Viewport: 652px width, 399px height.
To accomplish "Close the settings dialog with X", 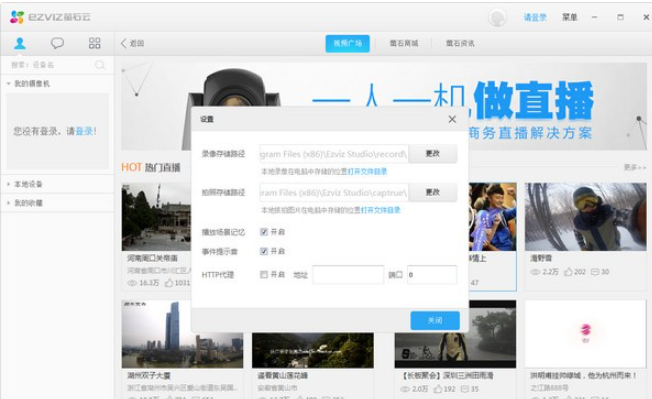I will pos(452,119).
